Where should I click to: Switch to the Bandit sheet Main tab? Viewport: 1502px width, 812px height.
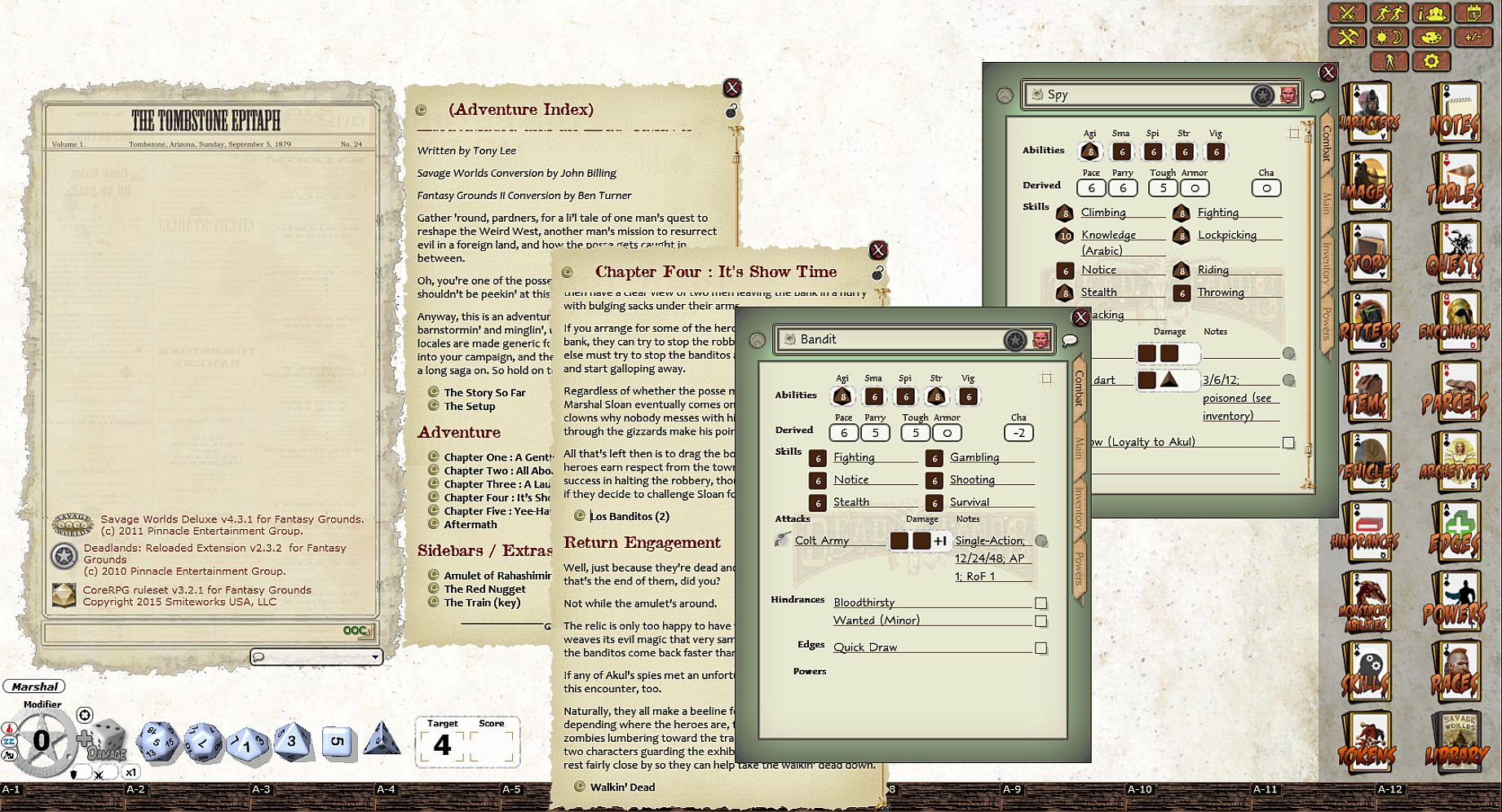pyautogui.click(x=1078, y=448)
